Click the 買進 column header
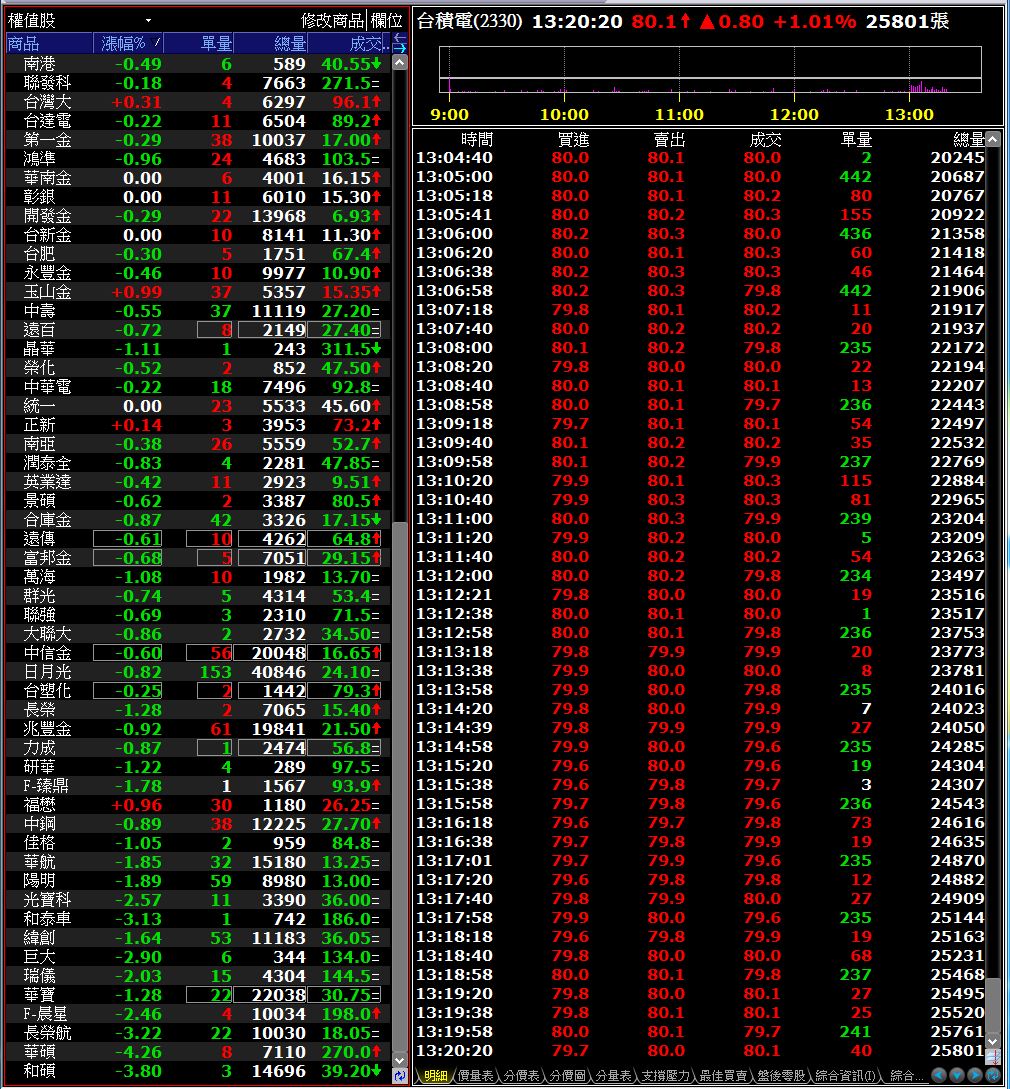1010x1089 pixels. click(x=573, y=140)
